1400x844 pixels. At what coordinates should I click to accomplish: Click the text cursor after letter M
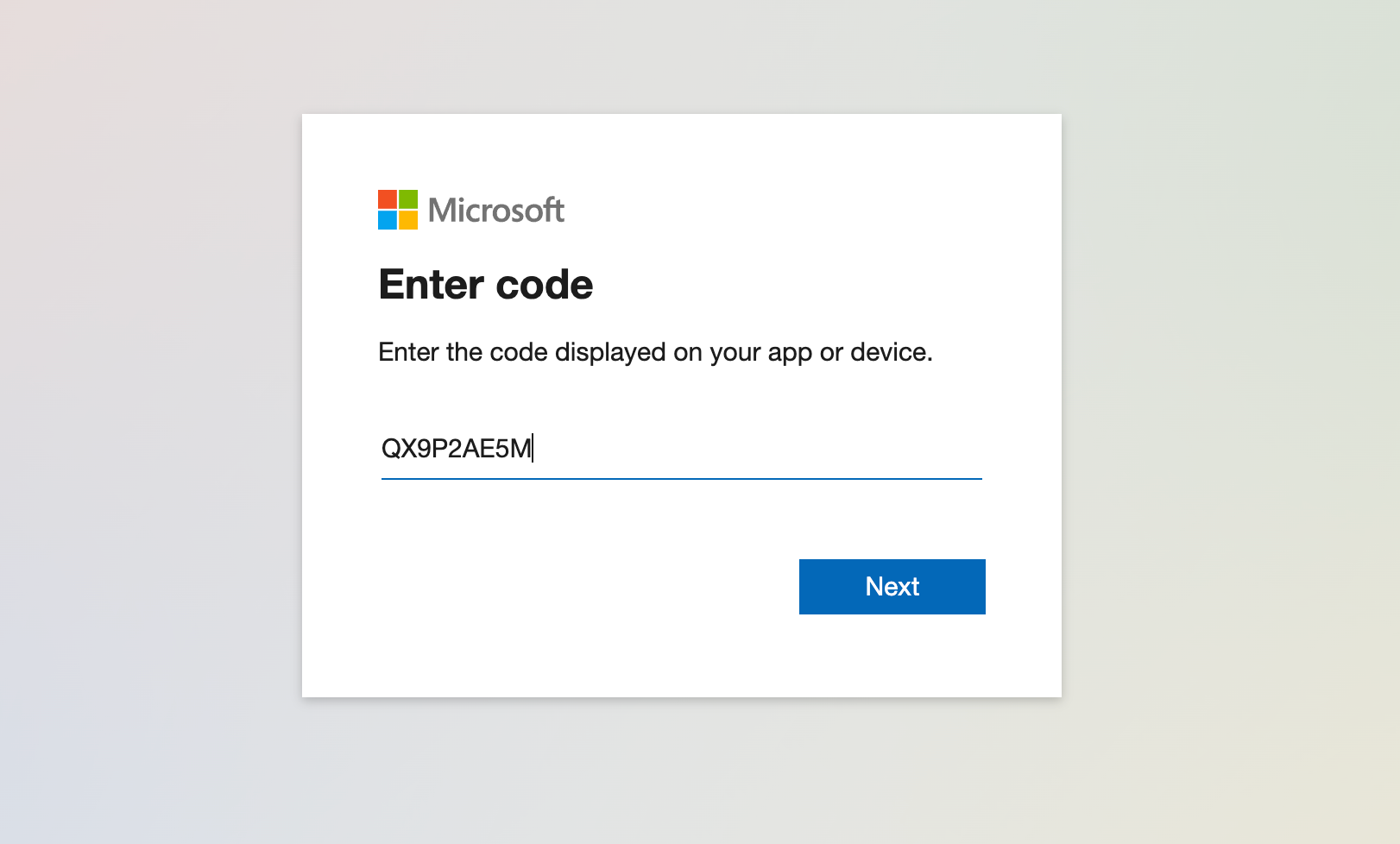tap(533, 449)
